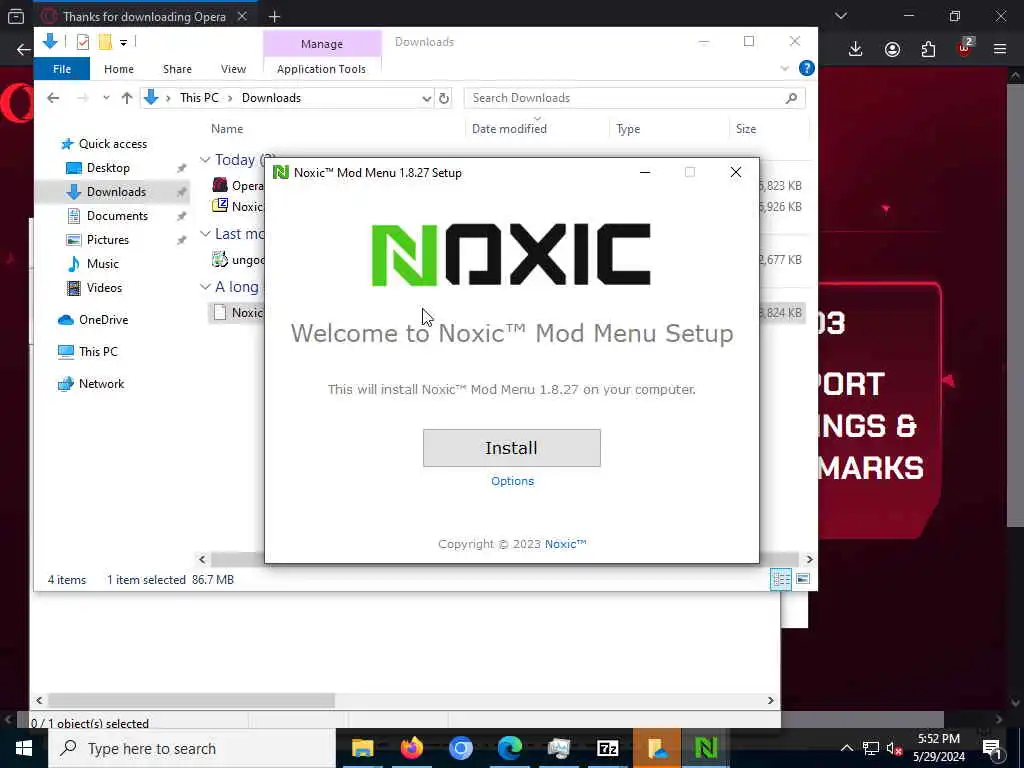The height and width of the screenshot is (768, 1024).
Task: Open the Options link in Noxic setup
Action: pyautogui.click(x=513, y=481)
